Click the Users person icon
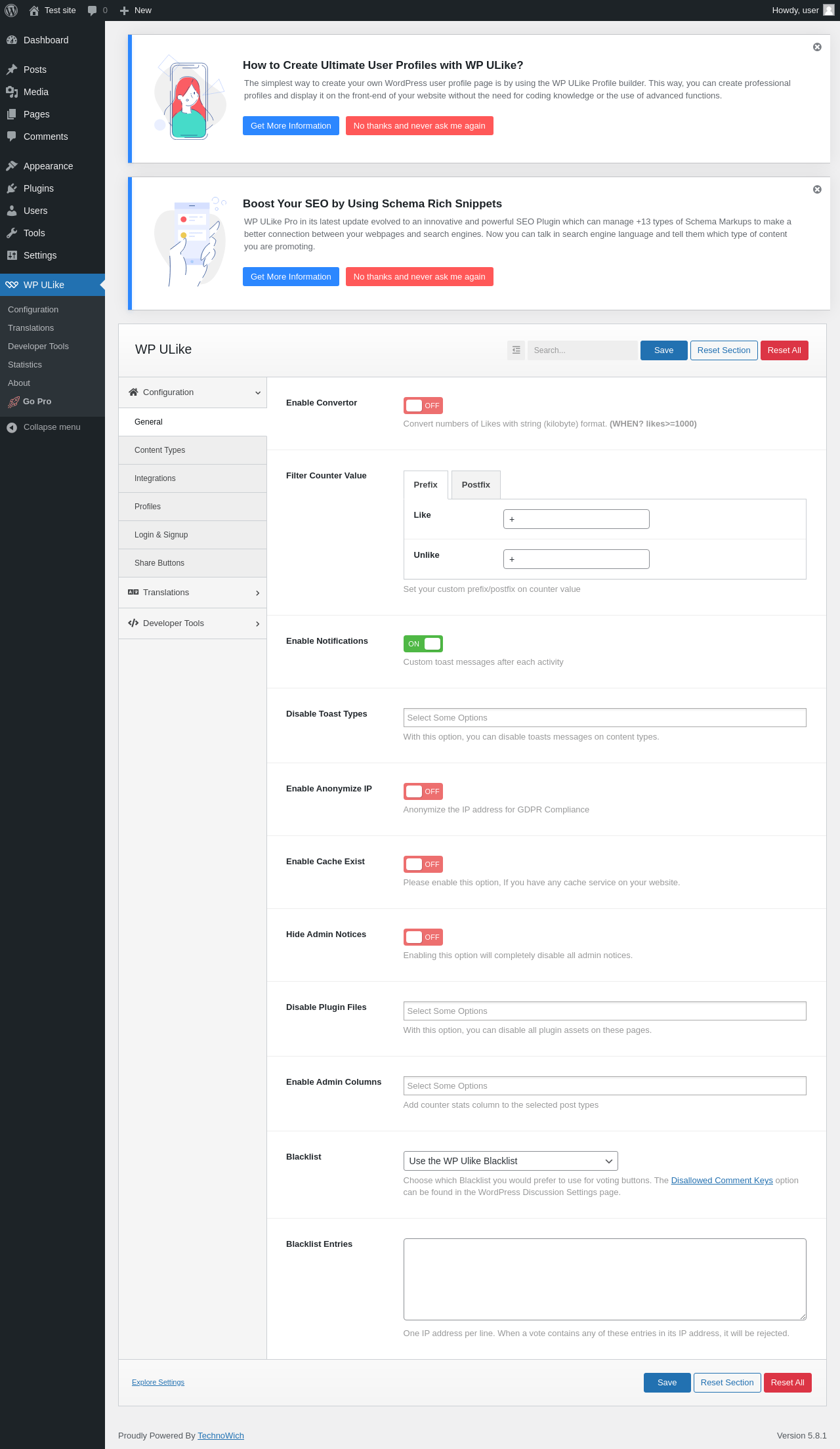Image resolution: width=840 pixels, height=1449 pixels. [12, 211]
